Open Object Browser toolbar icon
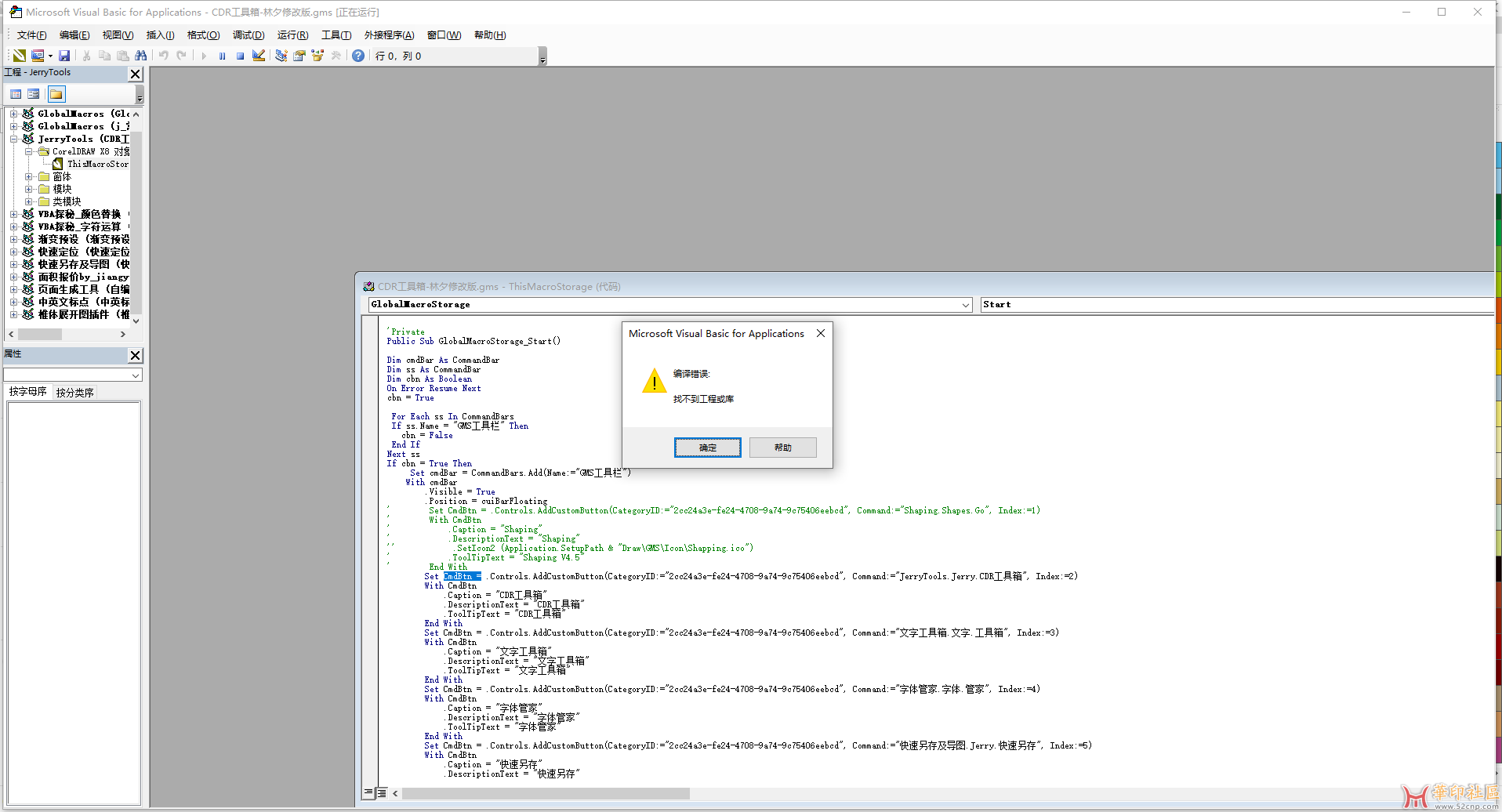1502x812 pixels. [x=317, y=56]
